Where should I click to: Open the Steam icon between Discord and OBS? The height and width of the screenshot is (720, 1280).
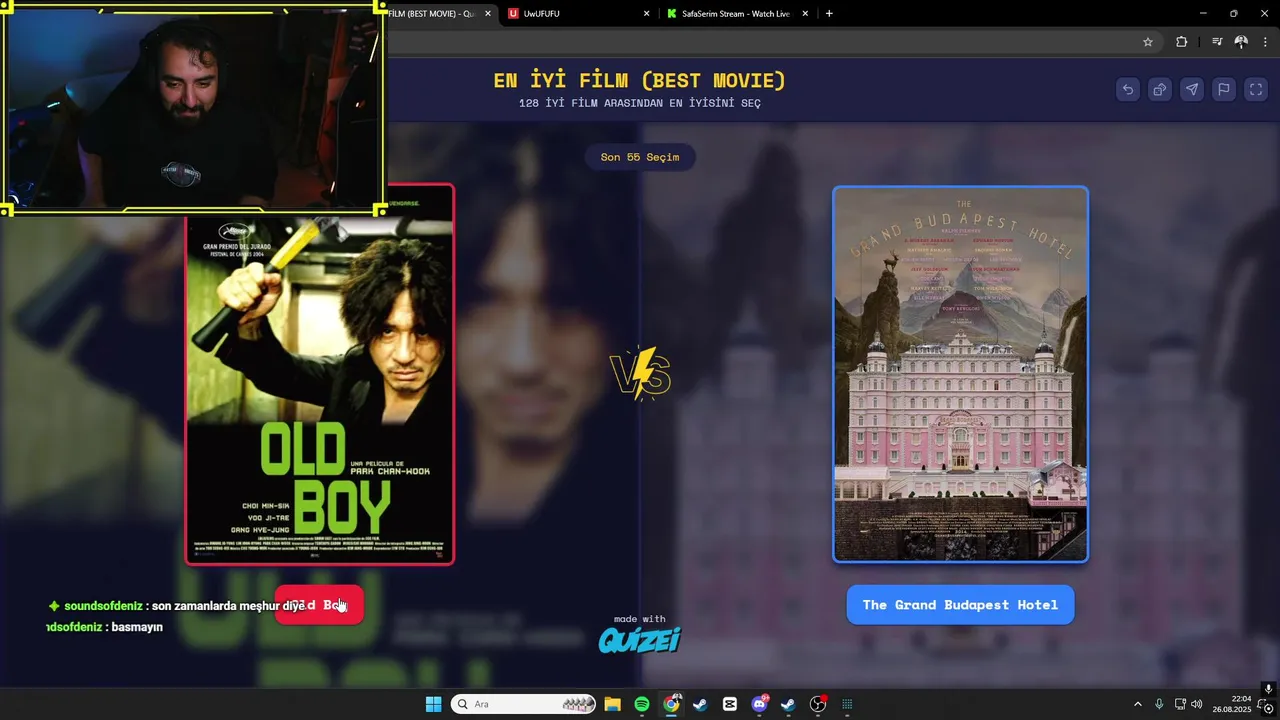(788, 704)
